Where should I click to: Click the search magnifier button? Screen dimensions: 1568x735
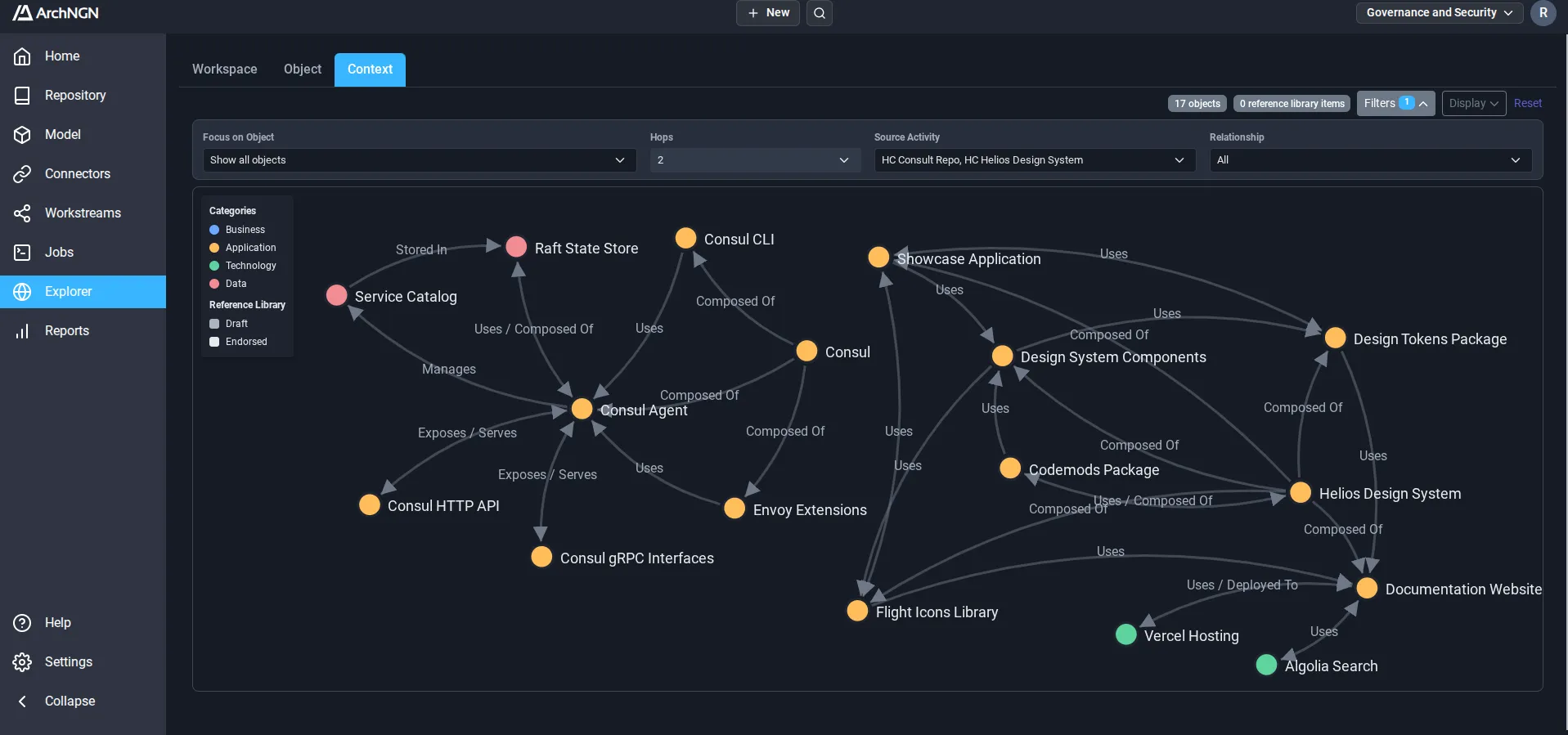click(820, 13)
